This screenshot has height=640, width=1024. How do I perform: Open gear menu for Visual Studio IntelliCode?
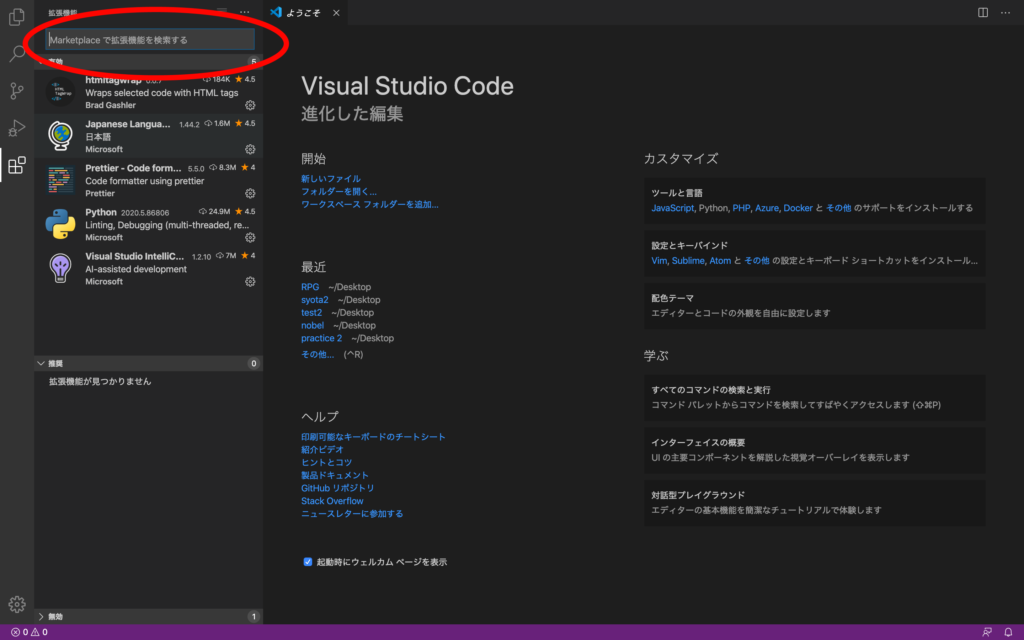point(250,281)
